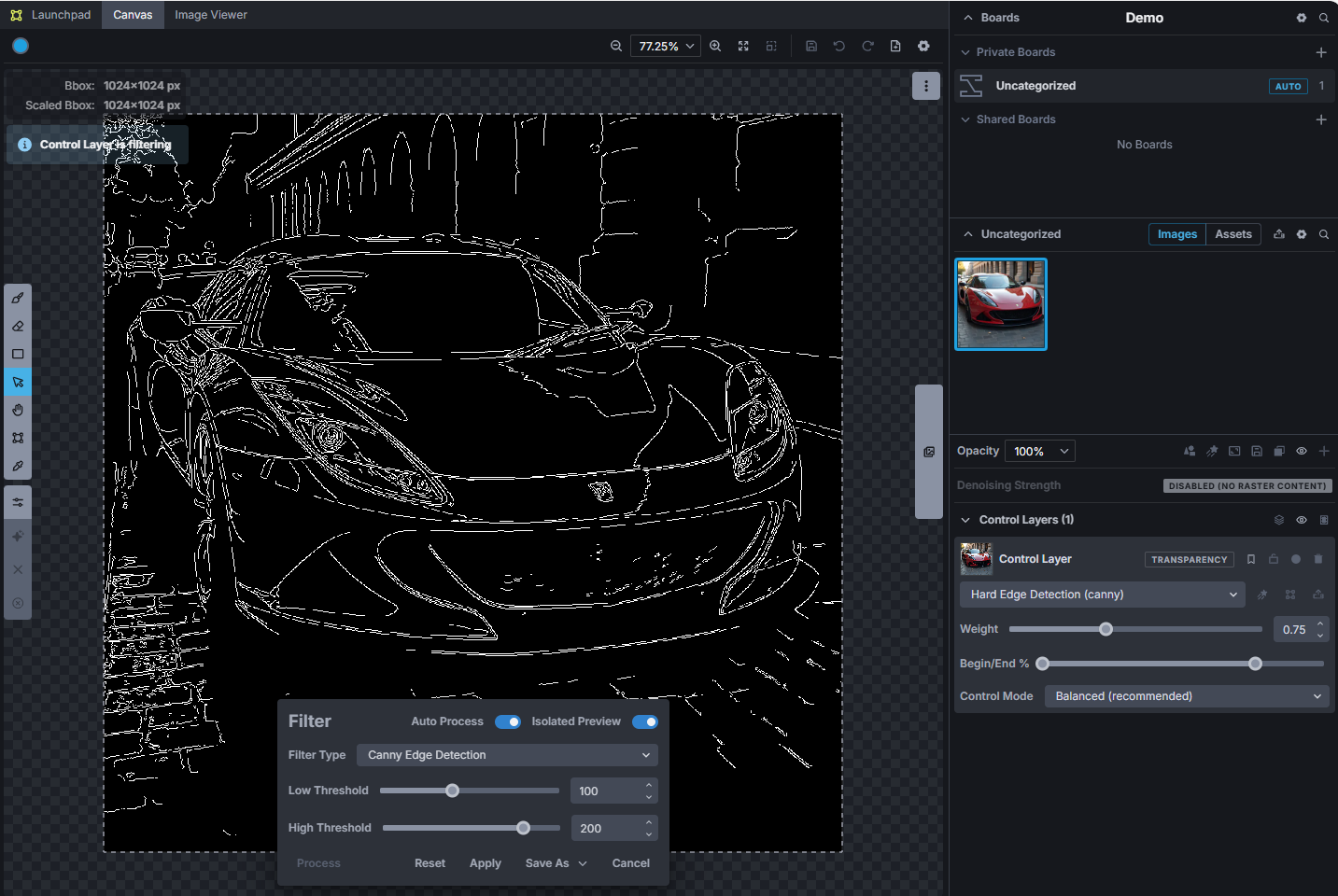Viewport: 1338px width, 896px height.
Task: Cancel the filter operation
Action: (630, 863)
